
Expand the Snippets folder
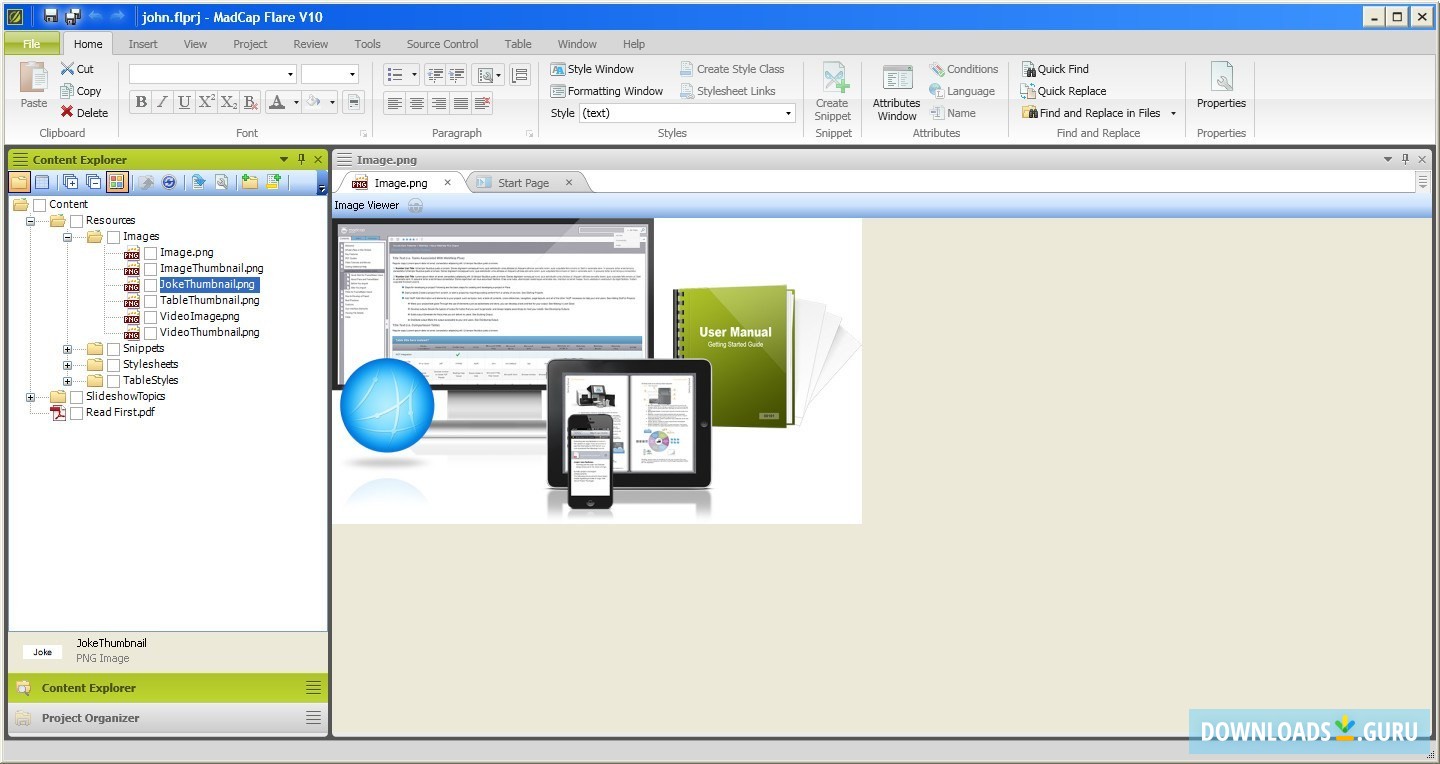(67, 348)
